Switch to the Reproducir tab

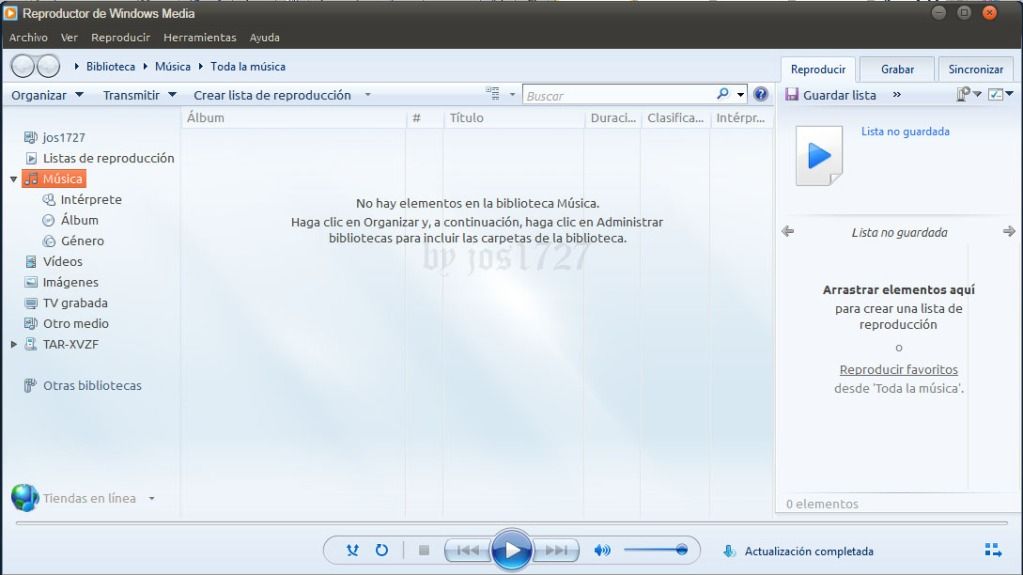818,69
